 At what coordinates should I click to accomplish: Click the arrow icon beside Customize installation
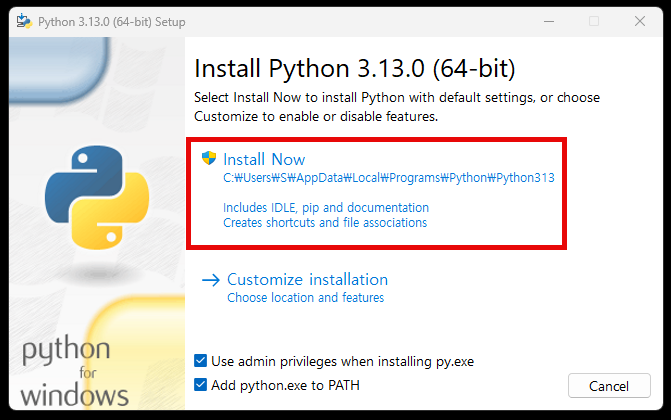[x=210, y=280]
